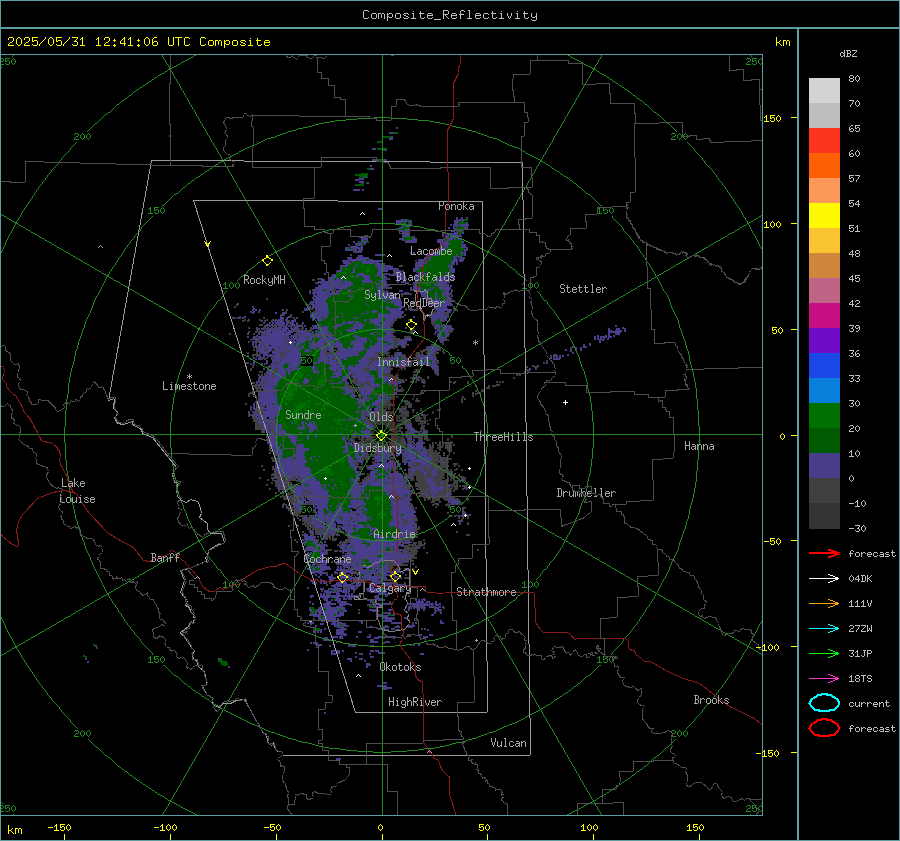Click the RockyMH label

264,280
